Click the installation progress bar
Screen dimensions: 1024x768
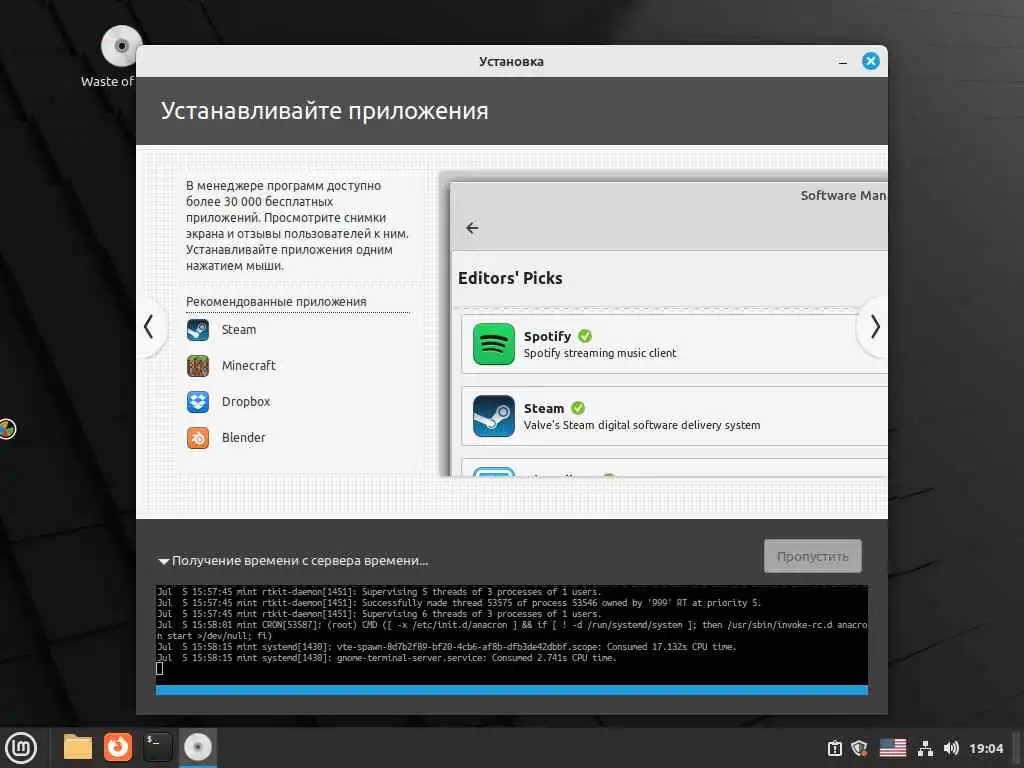click(511, 690)
